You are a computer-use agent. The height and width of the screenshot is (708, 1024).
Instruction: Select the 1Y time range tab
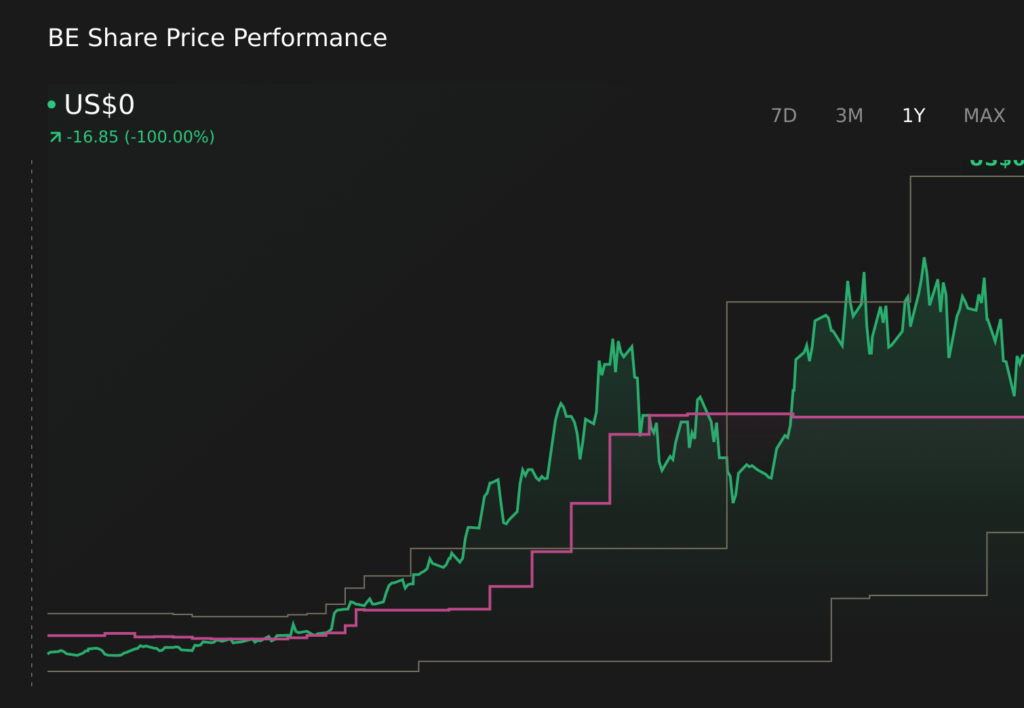913,116
